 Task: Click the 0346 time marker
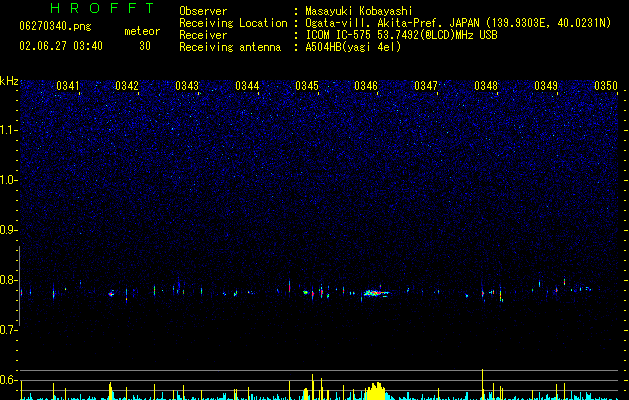(x=366, y=86)
